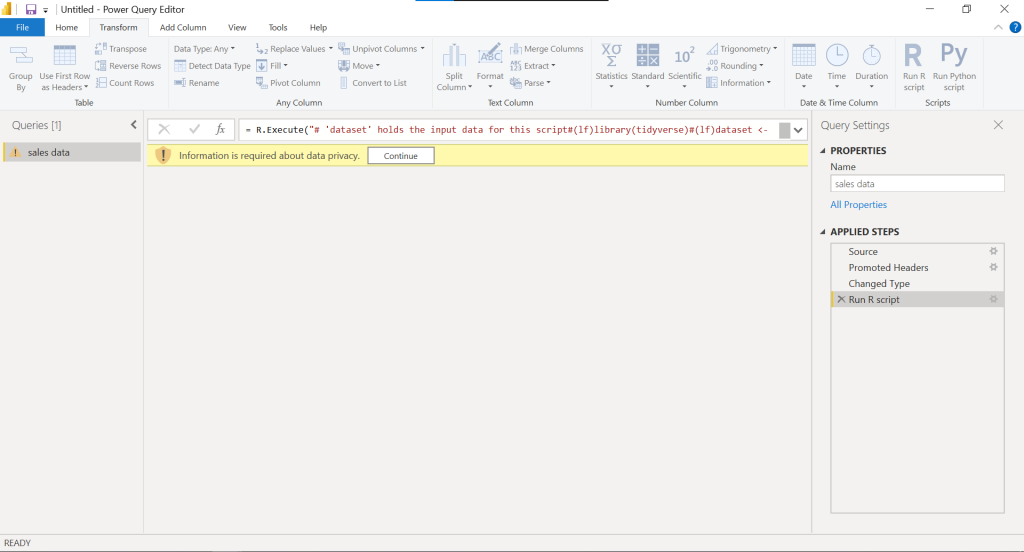
Task: Click the Rename column button
Action: point(197,83)
